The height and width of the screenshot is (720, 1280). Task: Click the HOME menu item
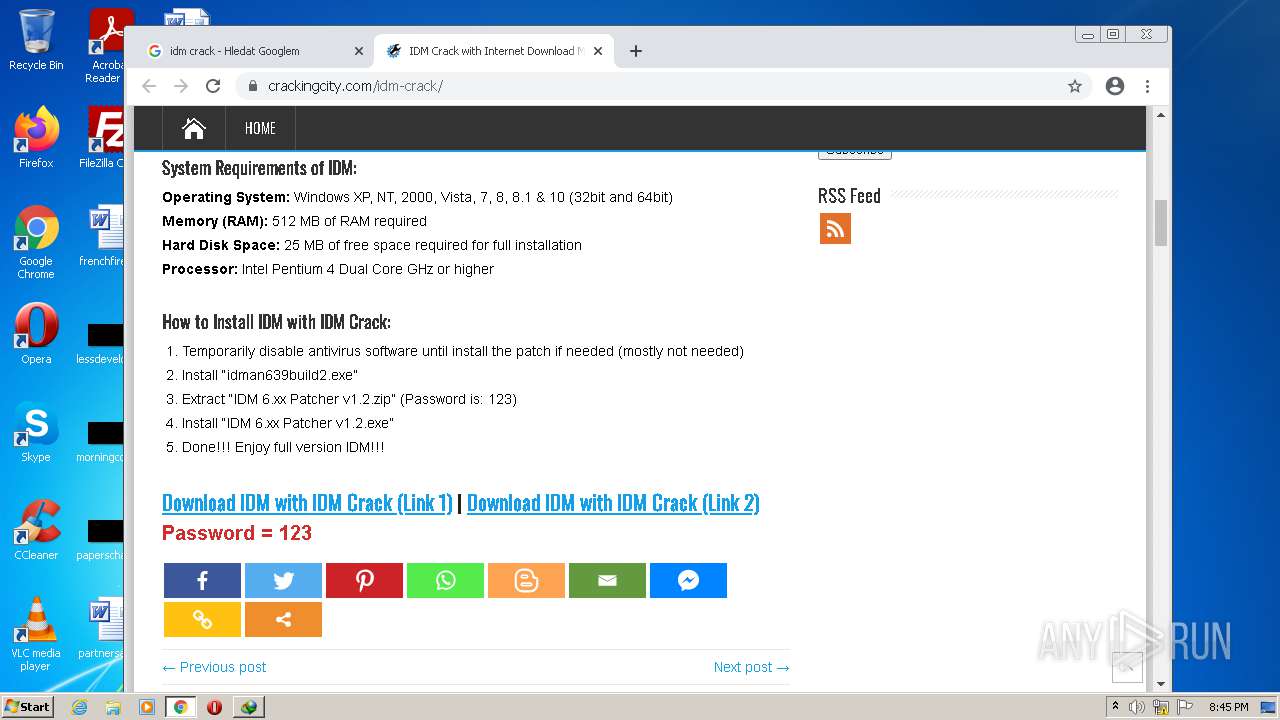pos(260,128)
